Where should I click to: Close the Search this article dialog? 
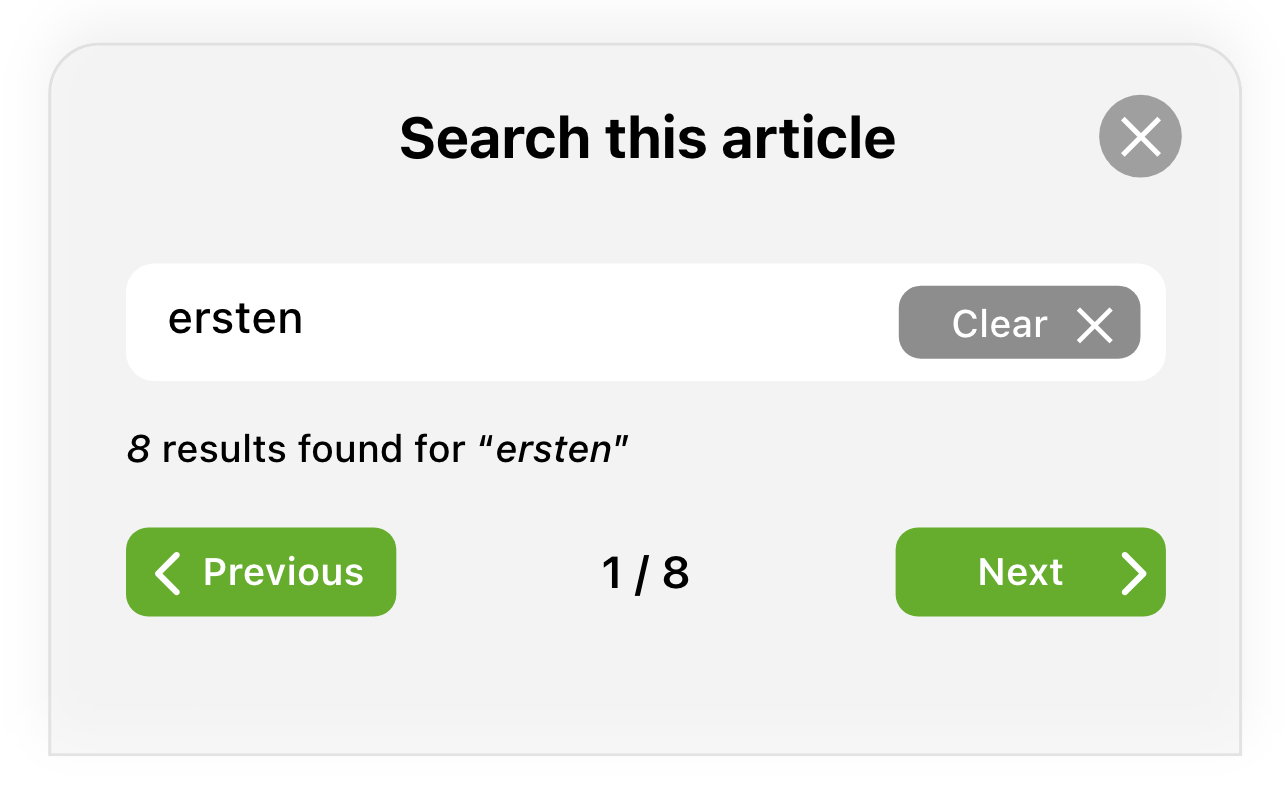[1140, 136]
